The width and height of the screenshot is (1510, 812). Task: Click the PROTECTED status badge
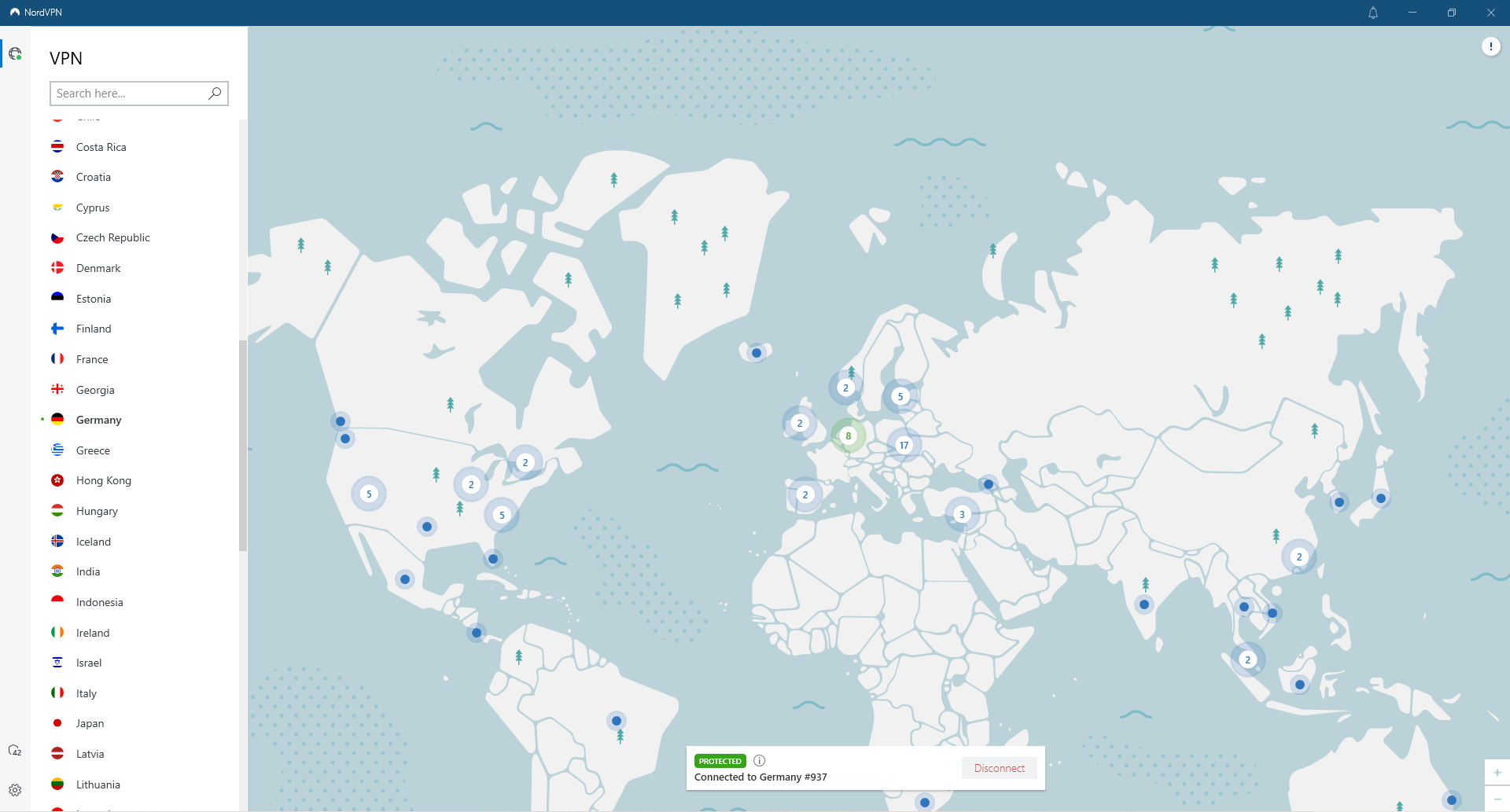[x=720, y=761]
